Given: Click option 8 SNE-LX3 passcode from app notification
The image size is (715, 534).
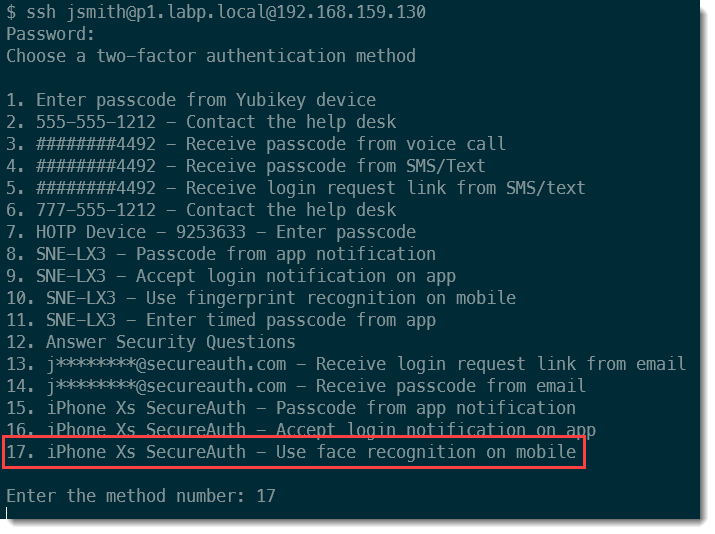Looking at the screenshot, I should pyautogui.click(x=221, y=254).
